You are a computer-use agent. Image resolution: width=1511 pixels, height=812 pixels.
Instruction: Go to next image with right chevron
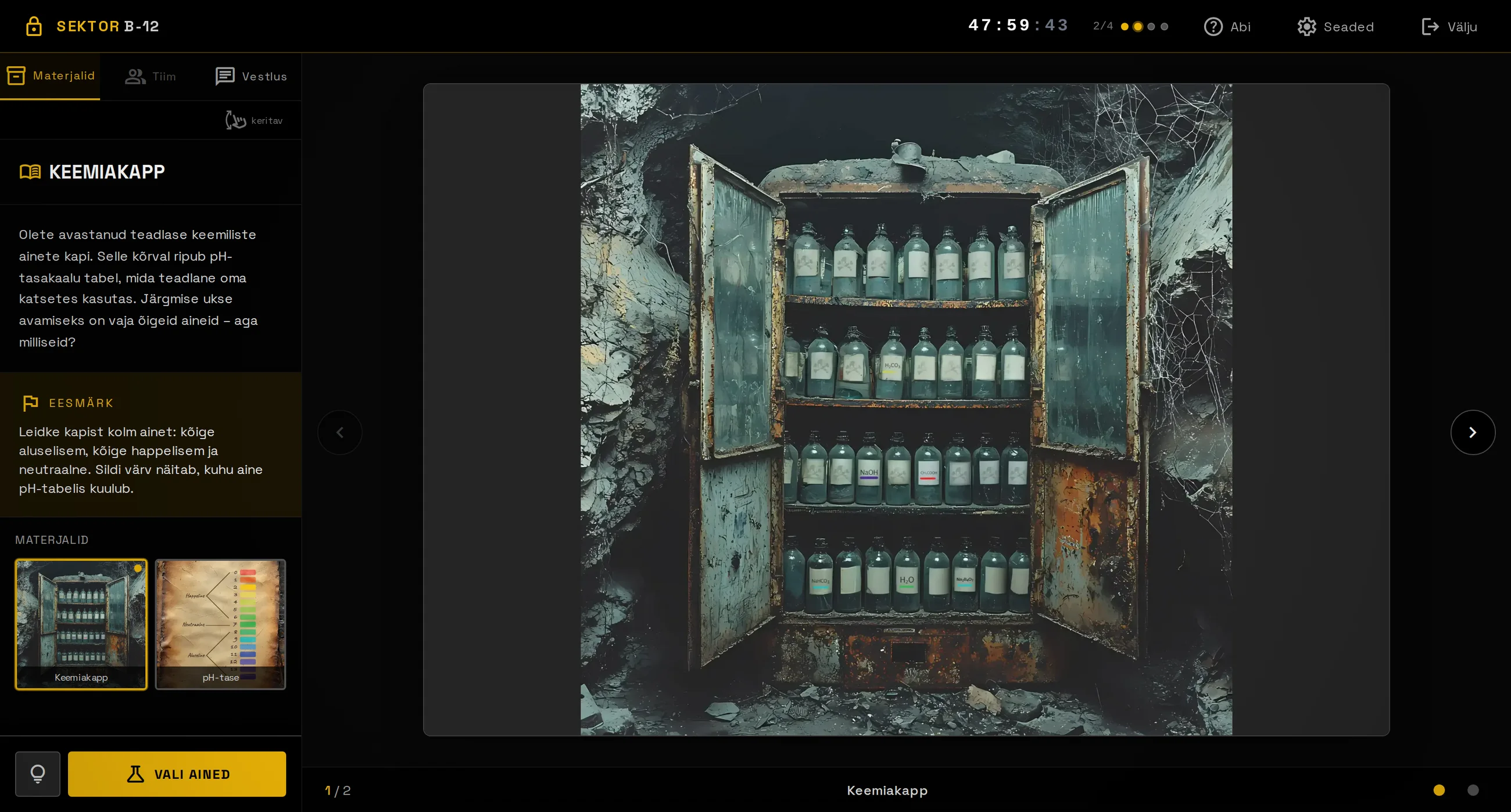coord(1472,432)
